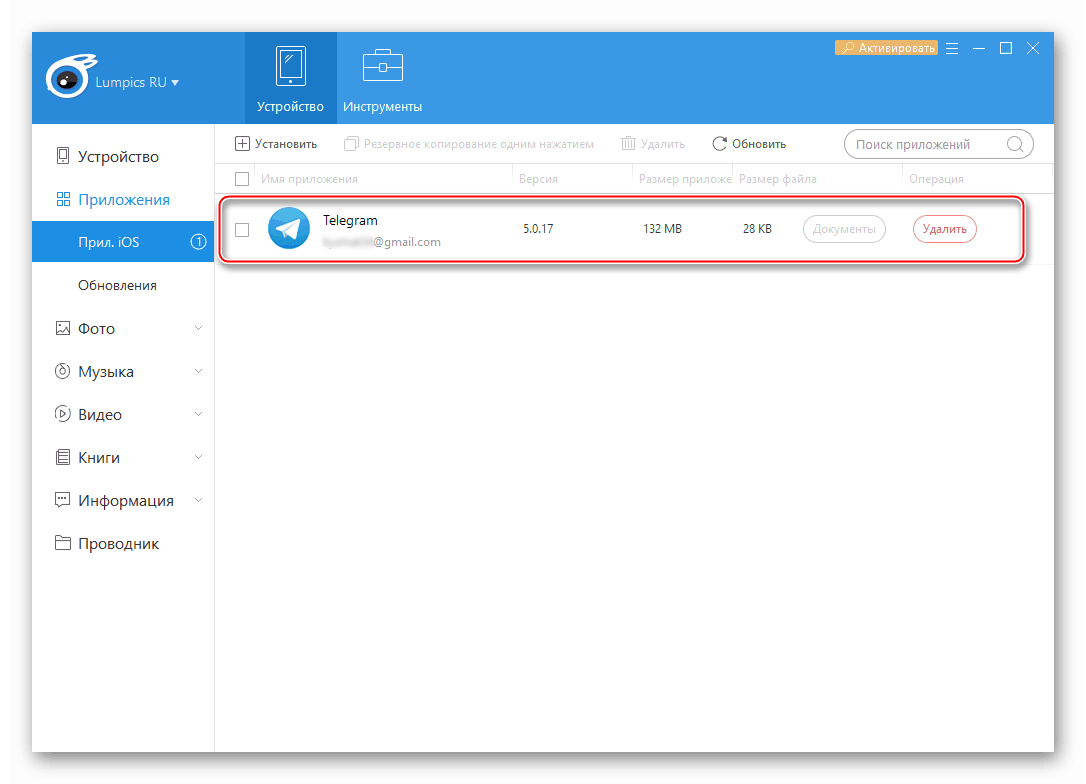Viewport: 1086px width, 784px height.
Task: Click the app size 132 MB
Action: [662, 229]
